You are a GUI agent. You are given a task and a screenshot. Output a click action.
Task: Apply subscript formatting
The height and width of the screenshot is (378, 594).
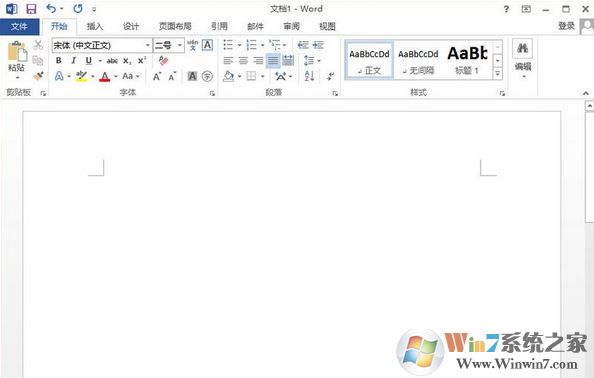[x=127, y=61]
